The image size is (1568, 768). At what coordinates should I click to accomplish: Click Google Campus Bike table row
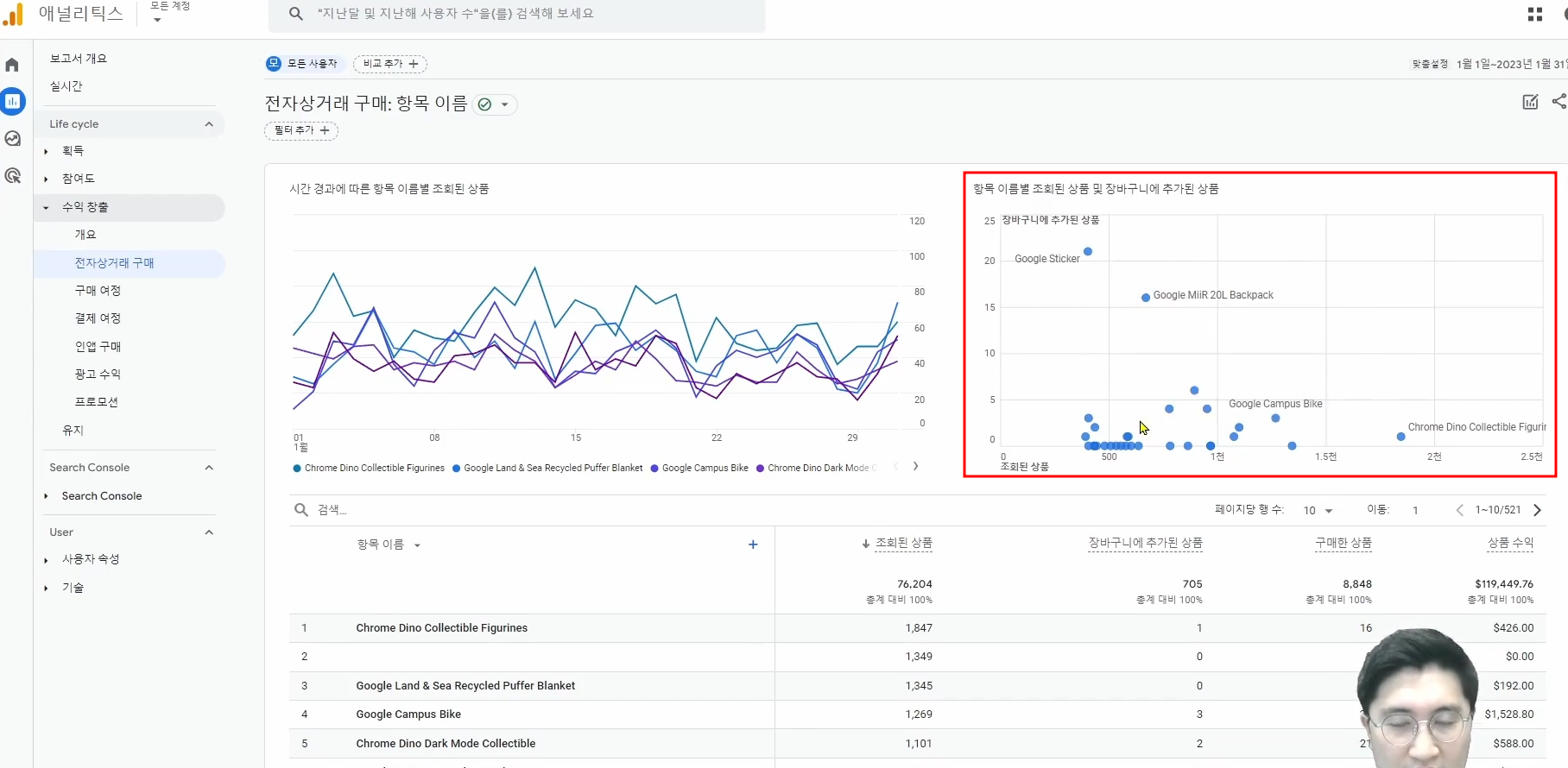(x=917, y=714)
